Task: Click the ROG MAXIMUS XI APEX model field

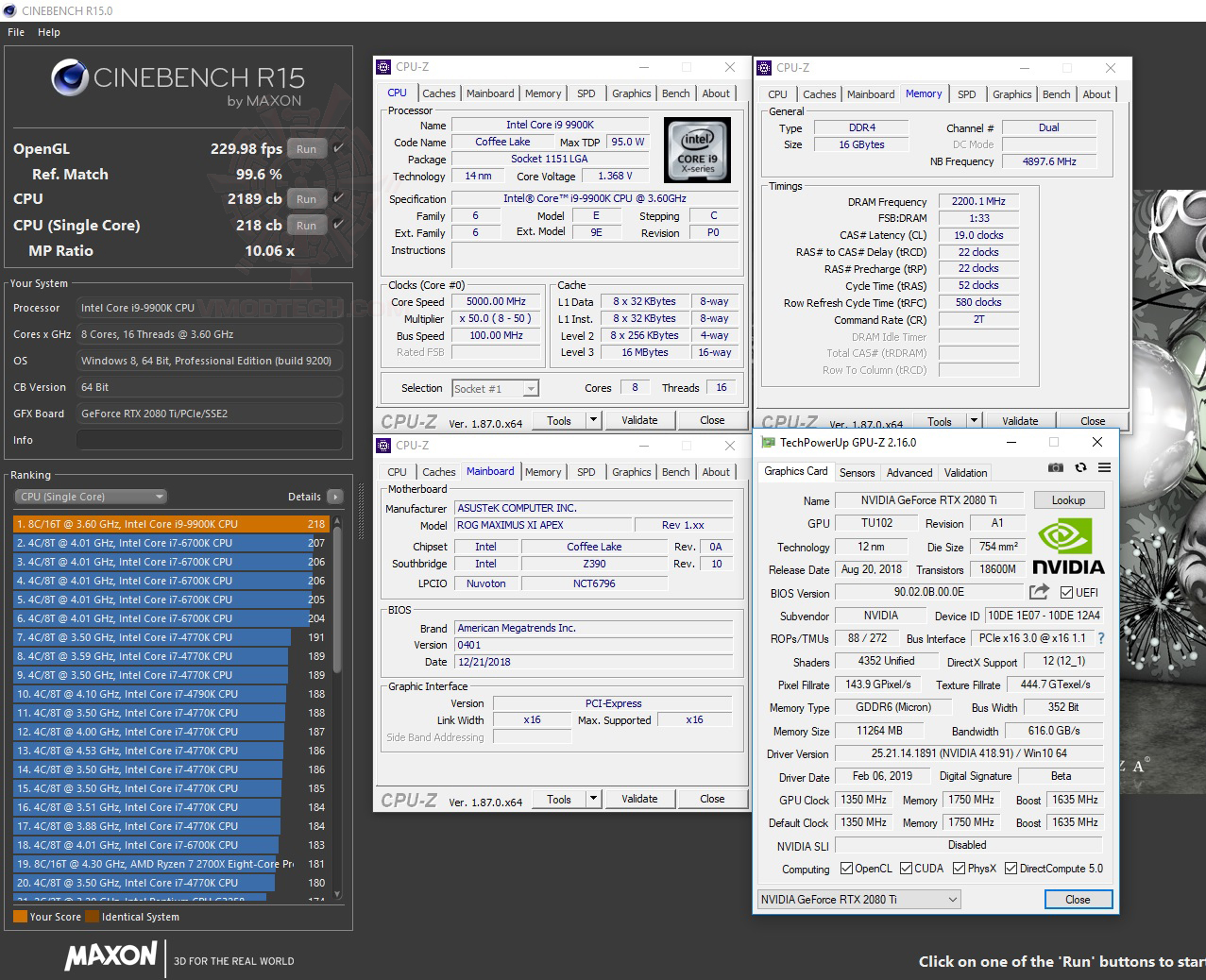Action: 543,525
